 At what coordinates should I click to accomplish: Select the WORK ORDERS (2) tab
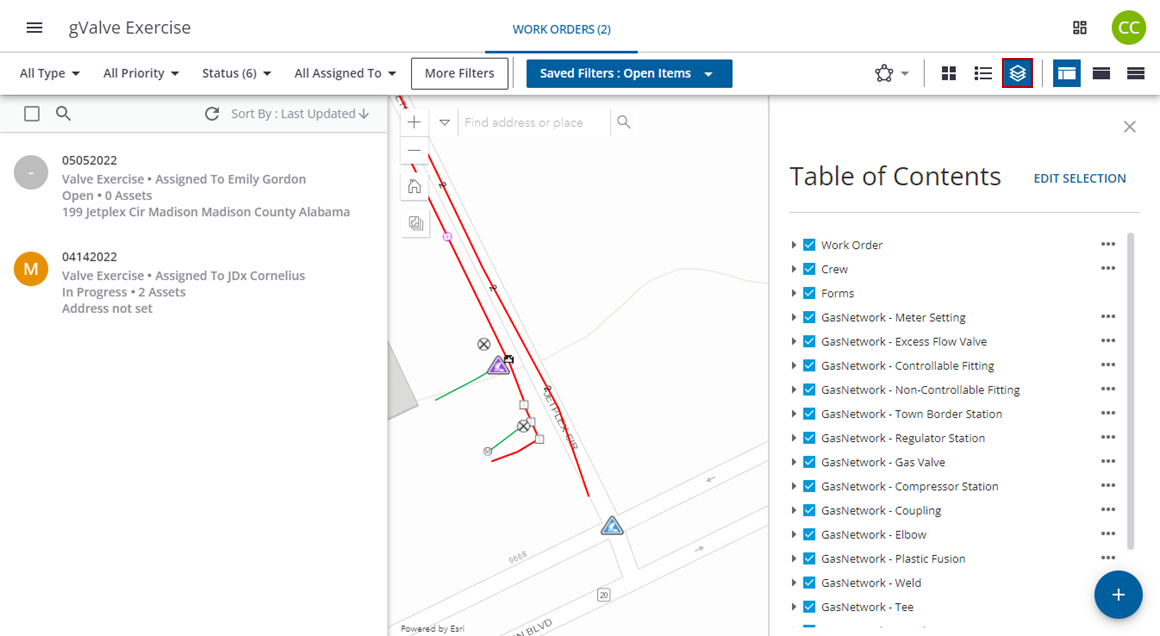click(562, 30)
